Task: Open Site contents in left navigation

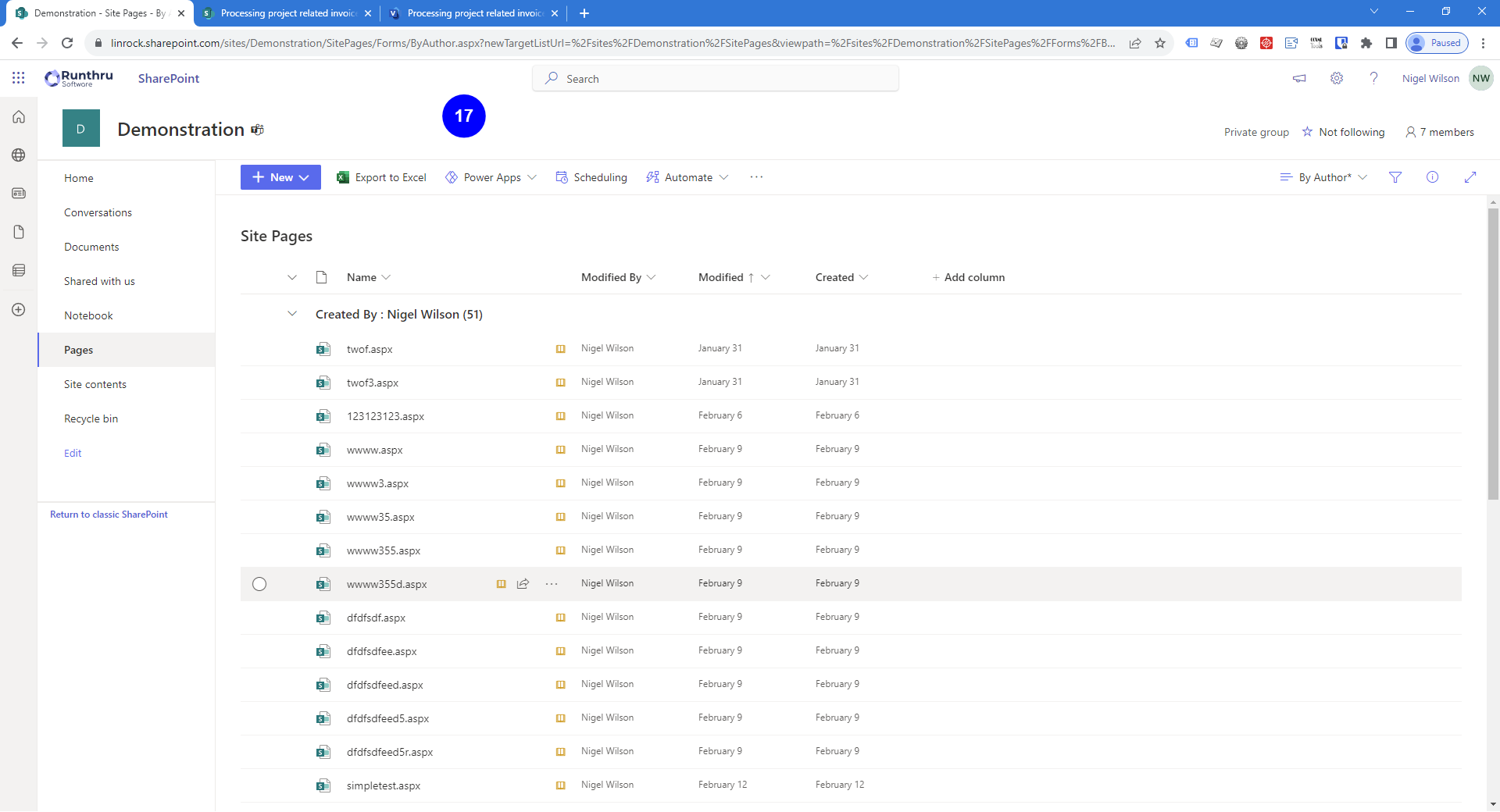Action: (95, 384)
